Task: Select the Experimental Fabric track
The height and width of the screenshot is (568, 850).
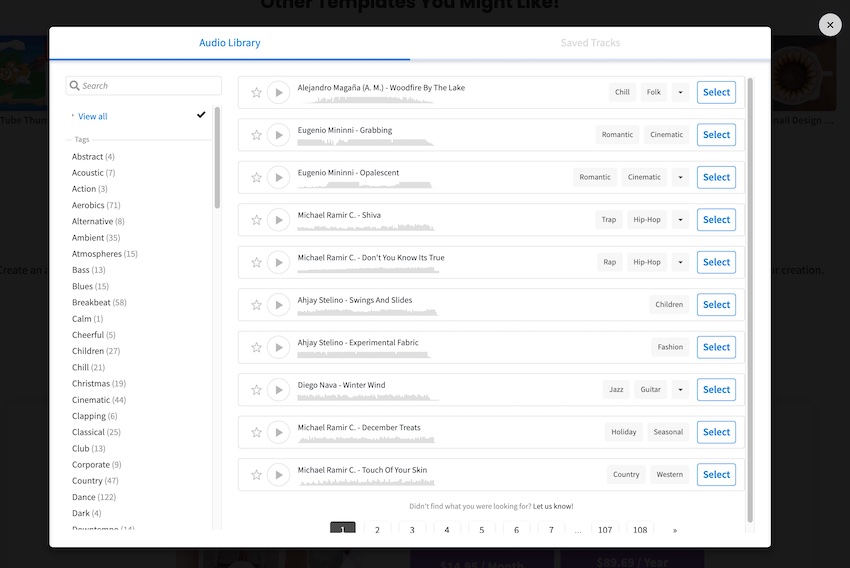Action: coord(716,347)
